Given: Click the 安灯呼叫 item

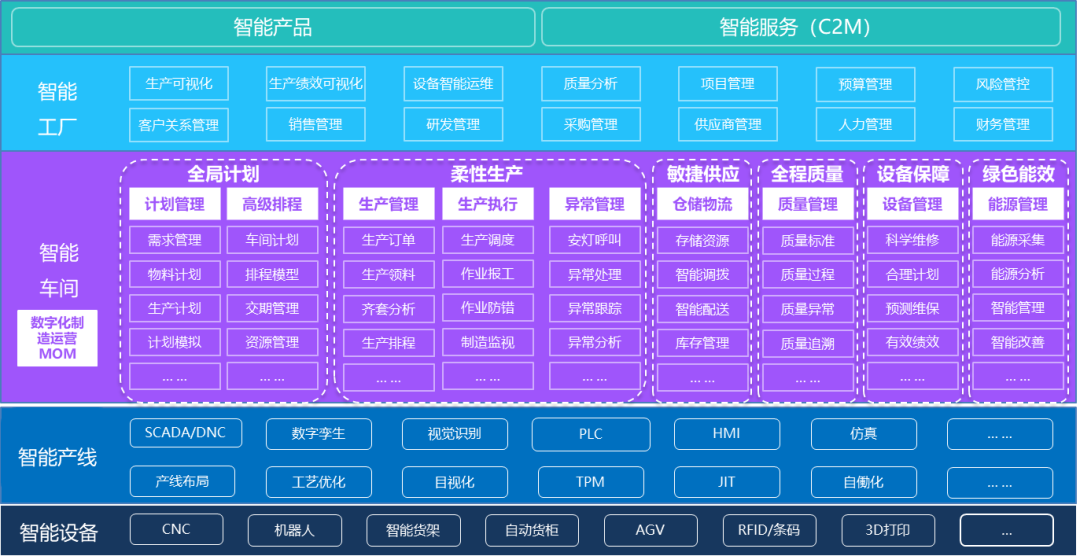Looking at the screenshot, I should [x=594, y=240].
